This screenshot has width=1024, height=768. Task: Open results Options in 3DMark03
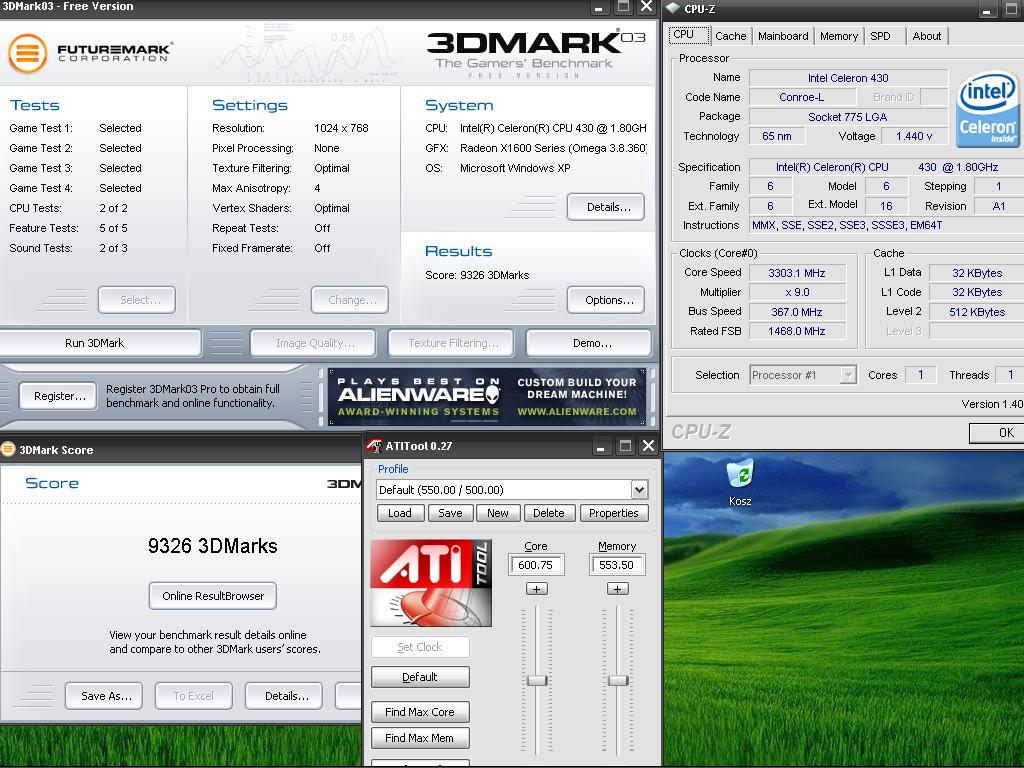(x=606, y=300)
